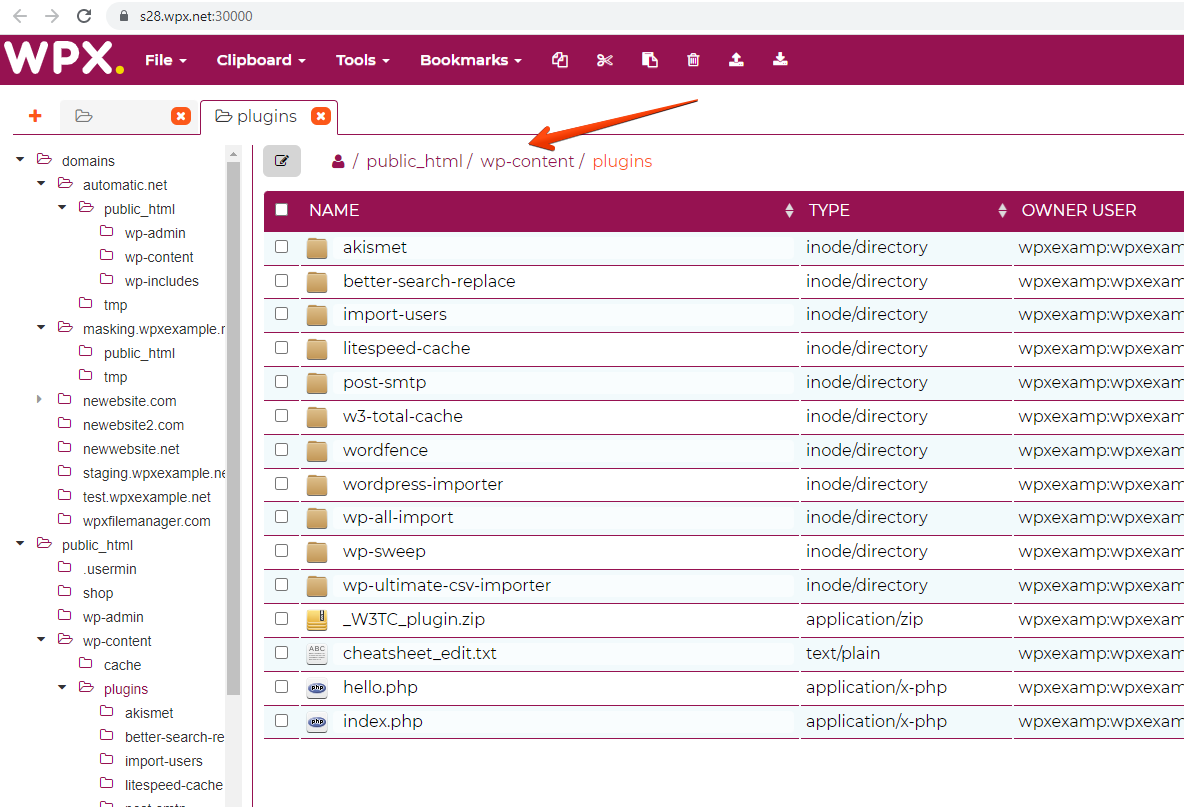Click the Download icon

(780, 60)
